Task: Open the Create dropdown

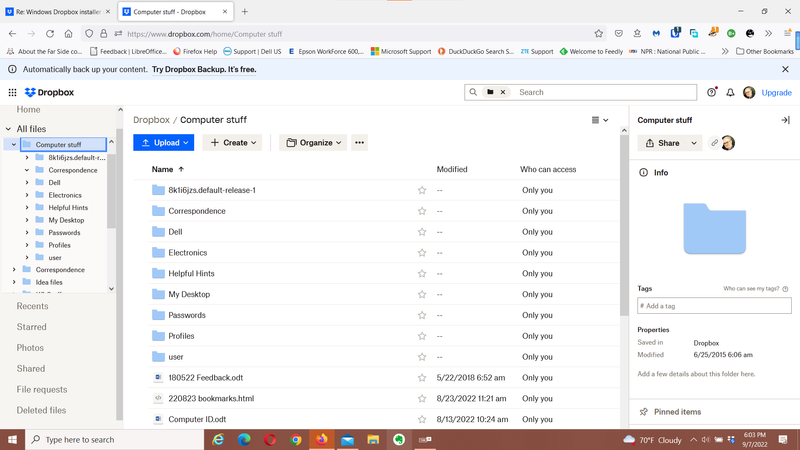Action: point(233,143)
